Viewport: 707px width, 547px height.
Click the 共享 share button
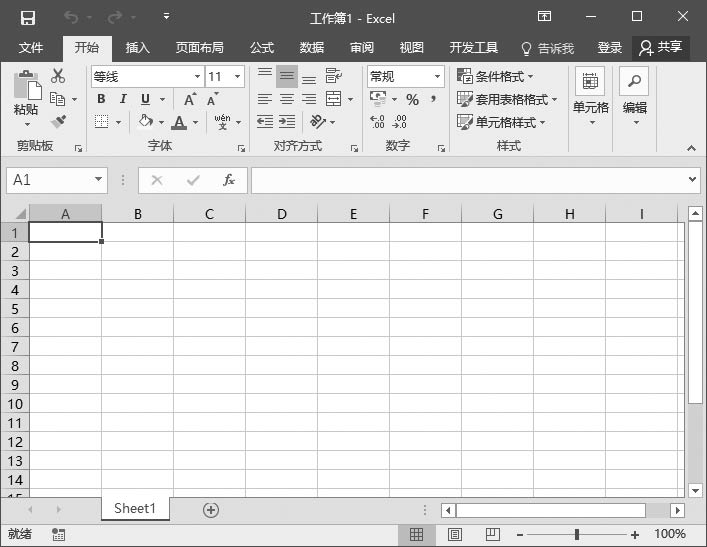(661, 47)
